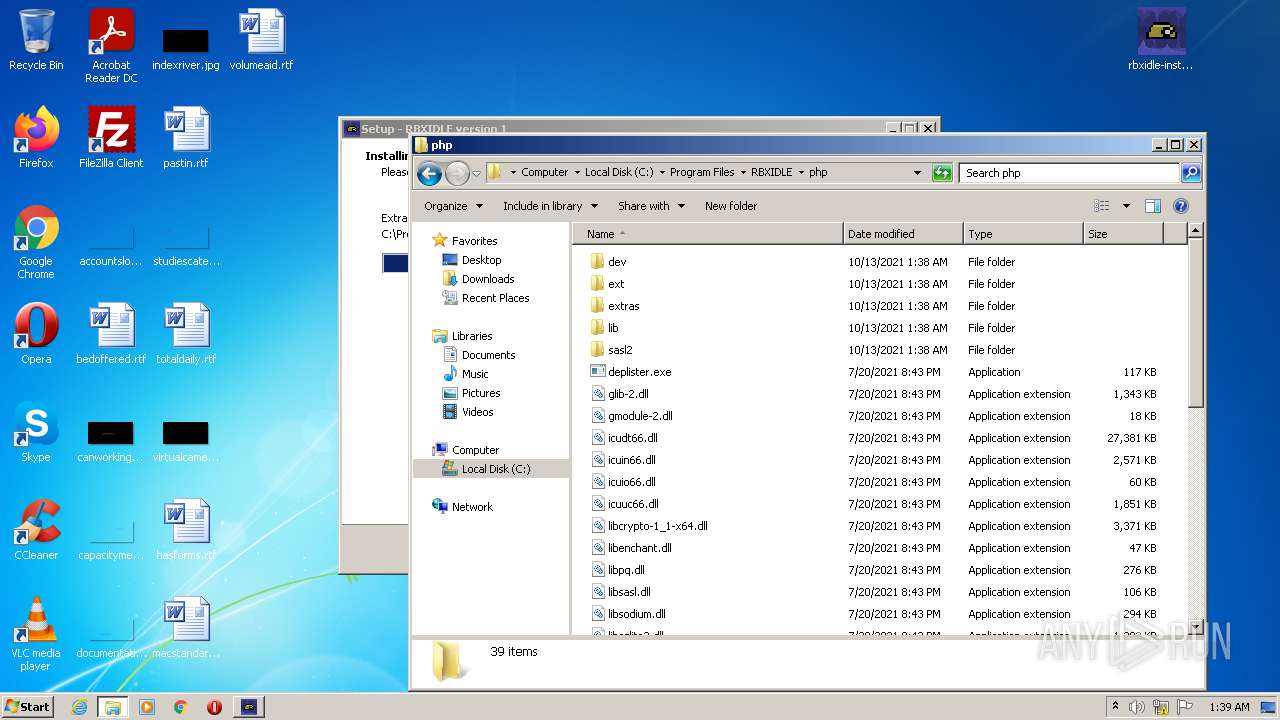Sort files by Size column
The width and height of the screenshot is (1280, 720).
click(1124, 234)
